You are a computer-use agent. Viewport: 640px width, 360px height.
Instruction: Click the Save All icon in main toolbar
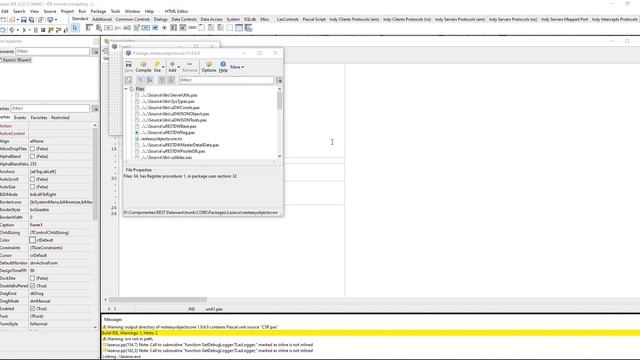(31, 20)
